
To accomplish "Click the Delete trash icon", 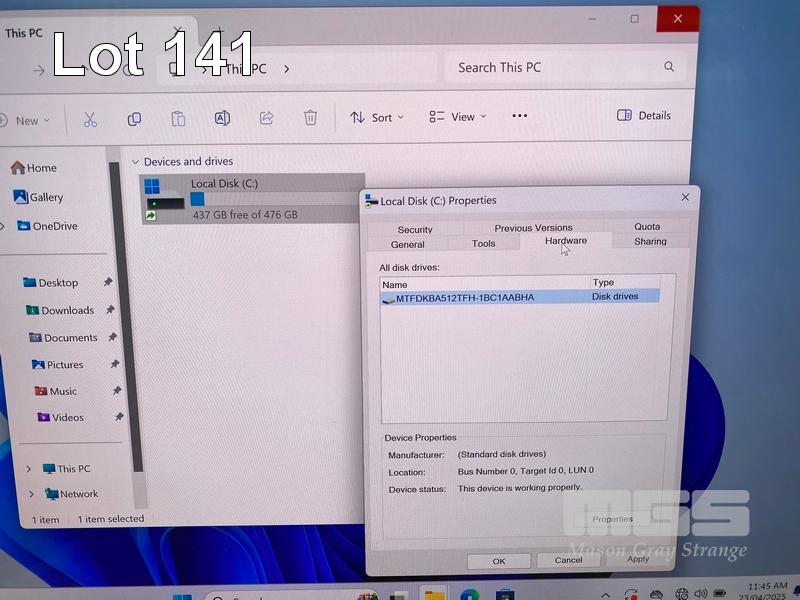I will (x=311, y=118).
